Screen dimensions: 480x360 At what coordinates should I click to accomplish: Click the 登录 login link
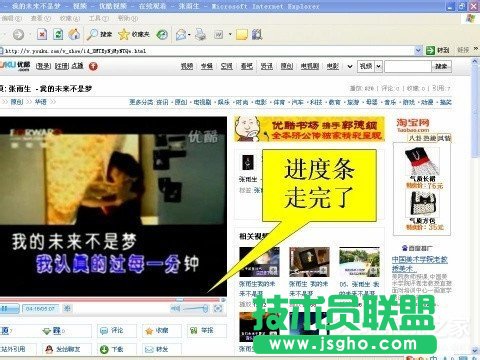pos(43,66)
